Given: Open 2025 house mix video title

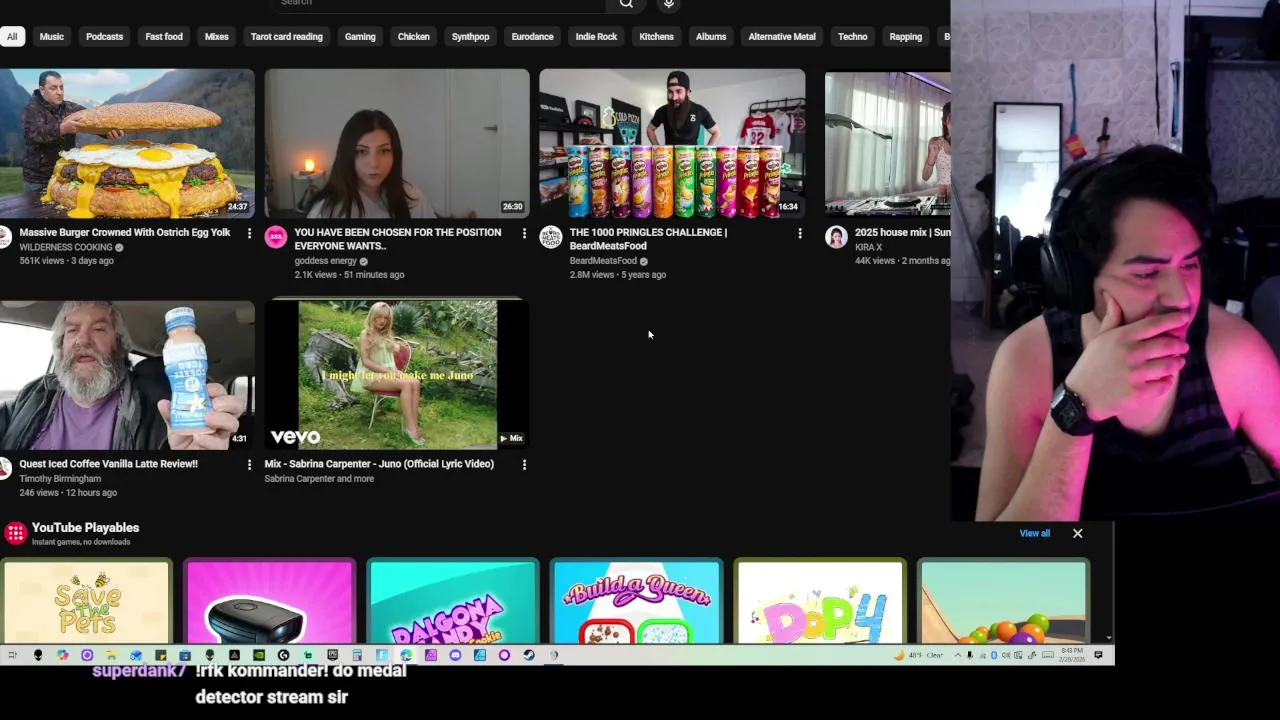Looking at the screenshot, I should tap(902, 232).
